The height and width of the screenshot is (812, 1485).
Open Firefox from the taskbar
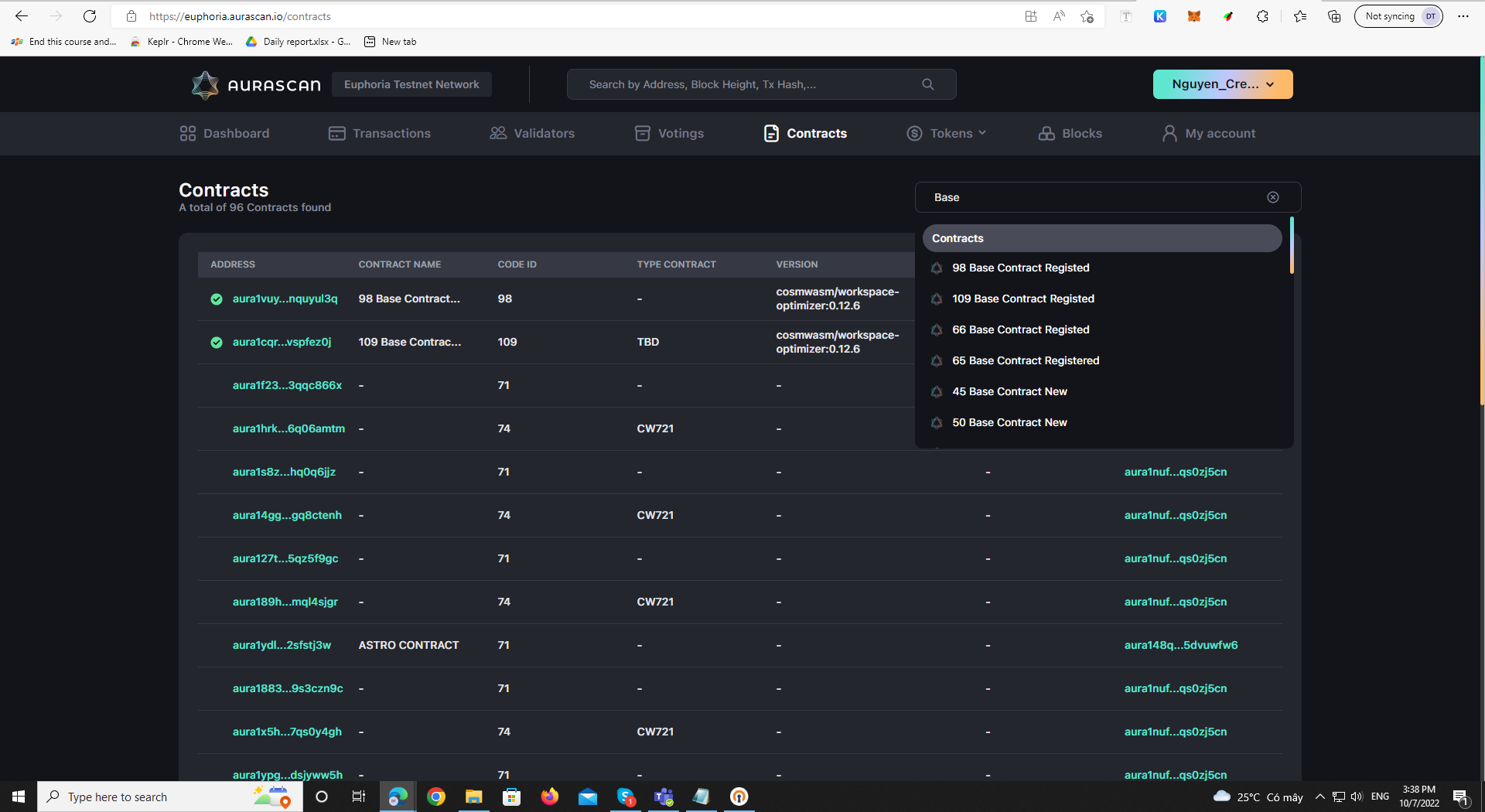point(550,797)
